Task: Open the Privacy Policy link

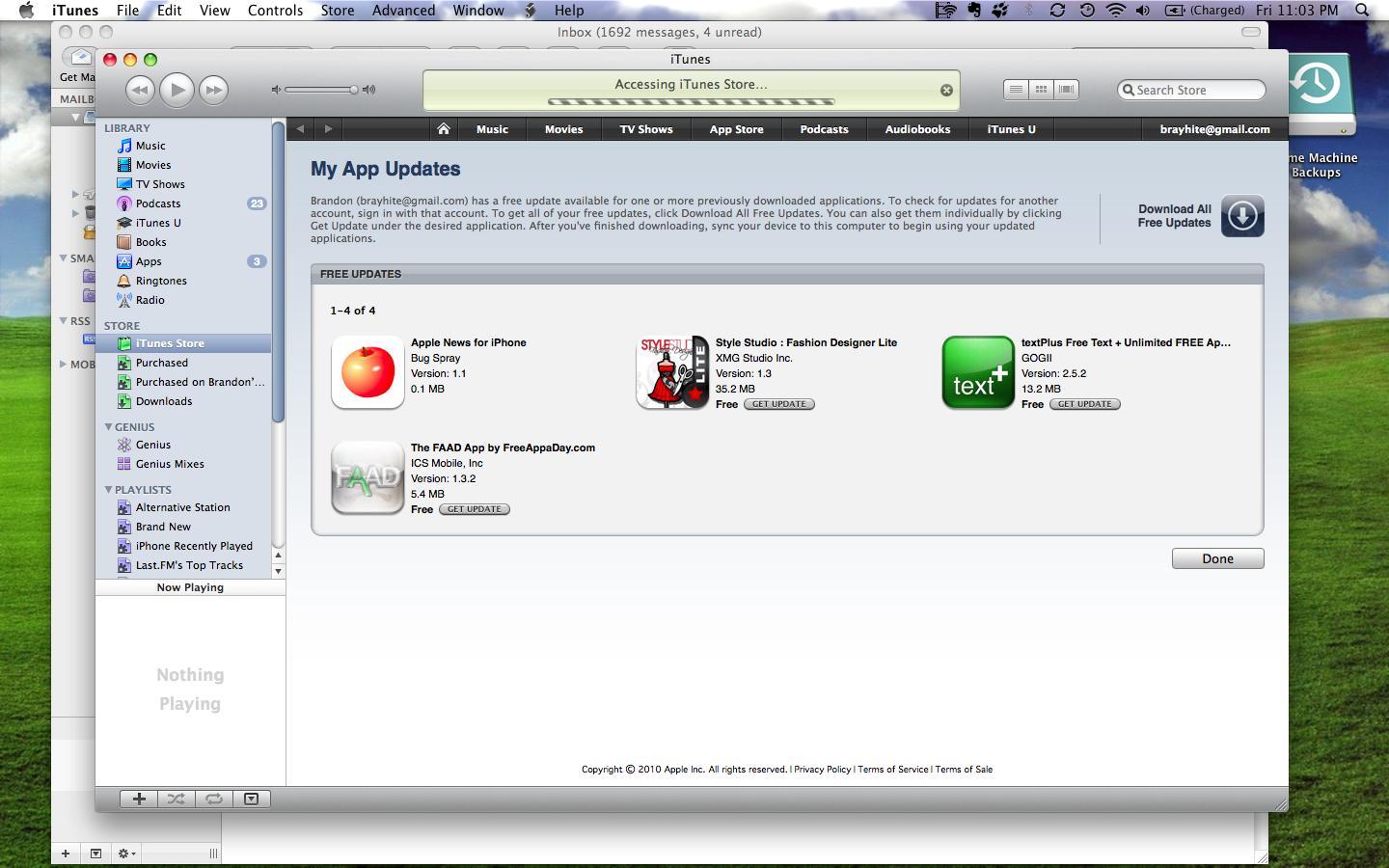Action: [x=823, y=770]
